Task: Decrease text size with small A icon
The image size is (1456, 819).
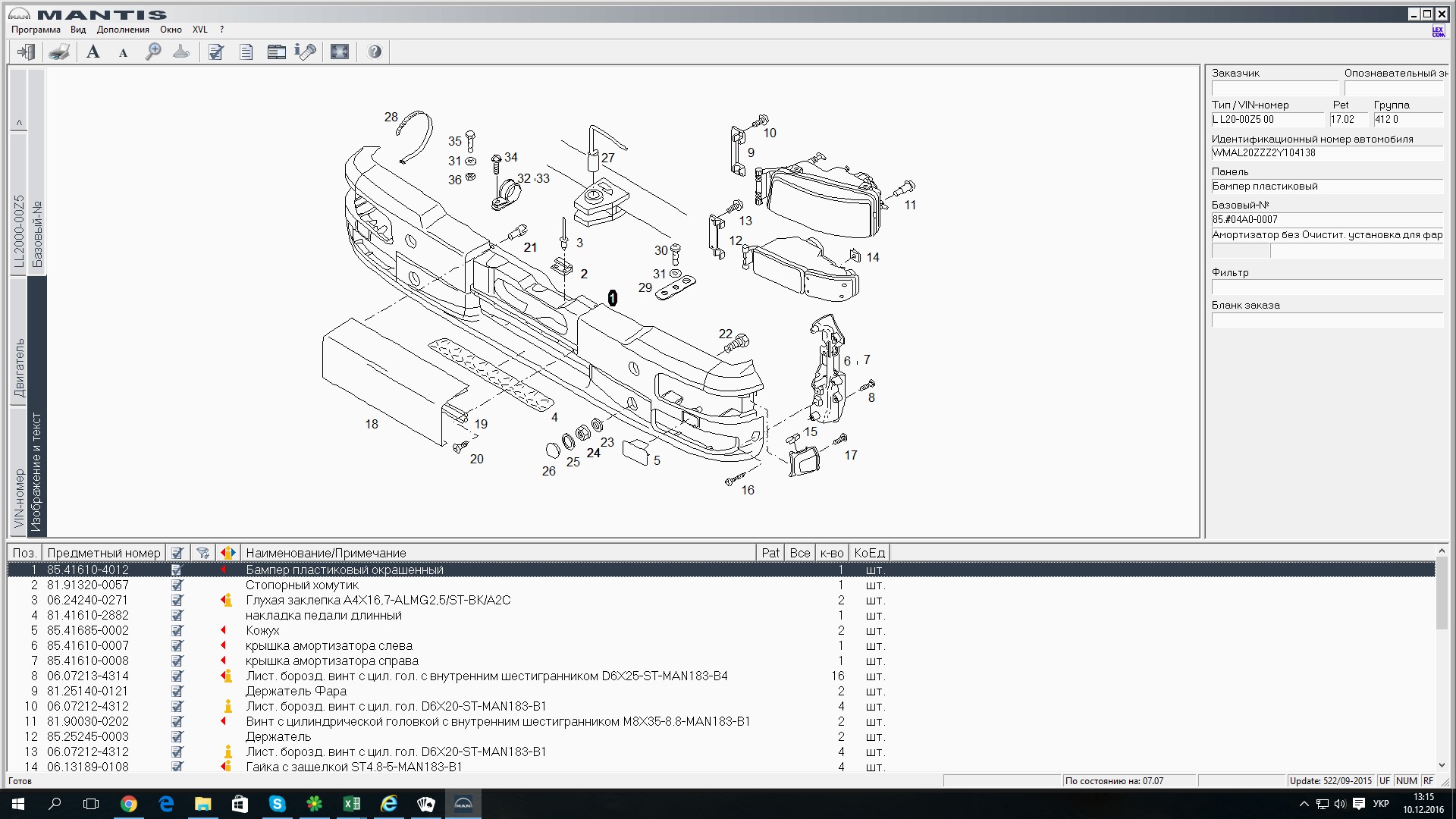Action: [123, 52]
